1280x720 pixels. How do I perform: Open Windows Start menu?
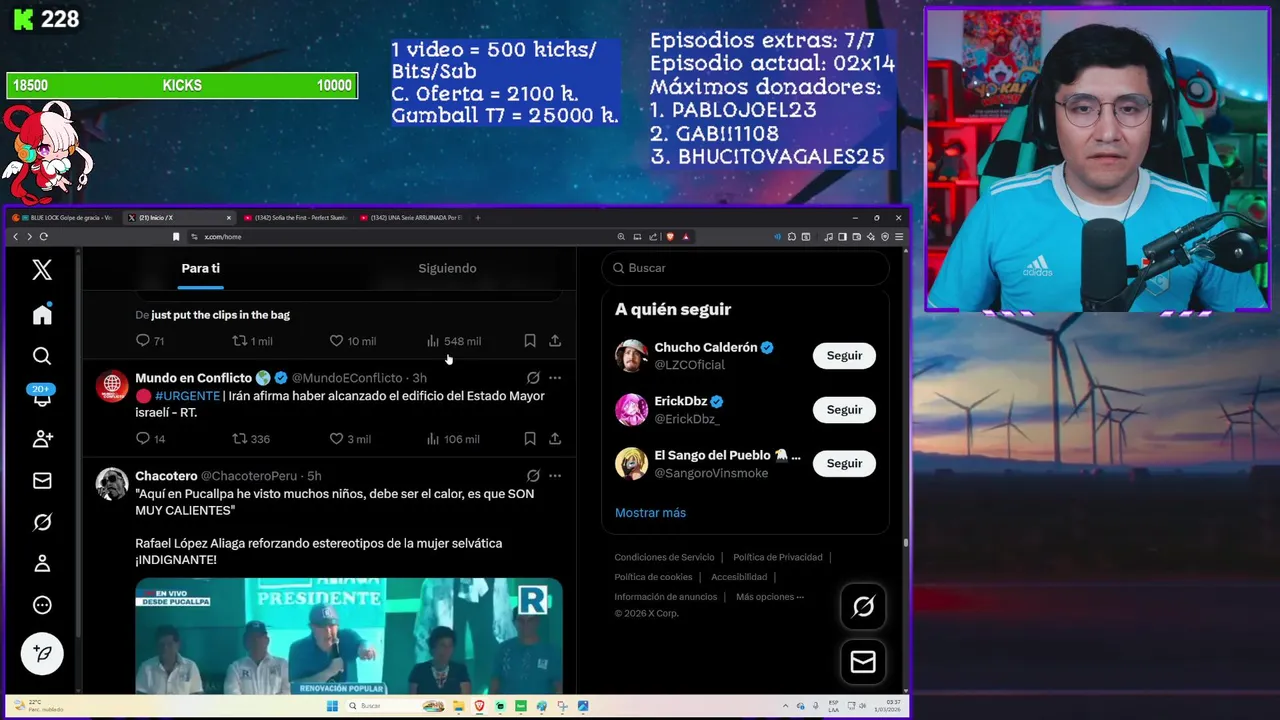[332, 706]
